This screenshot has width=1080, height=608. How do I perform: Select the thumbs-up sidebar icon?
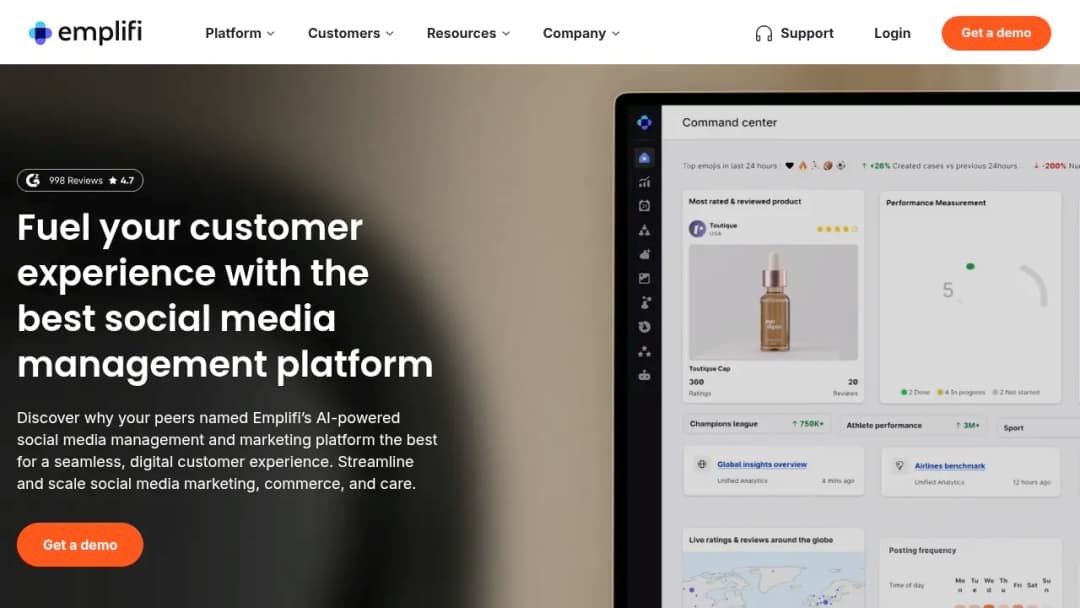(644, 254)
